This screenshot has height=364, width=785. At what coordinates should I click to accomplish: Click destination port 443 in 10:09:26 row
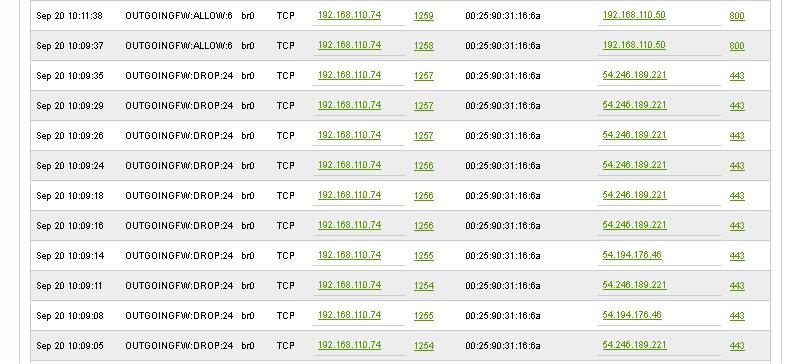point(737,136)
